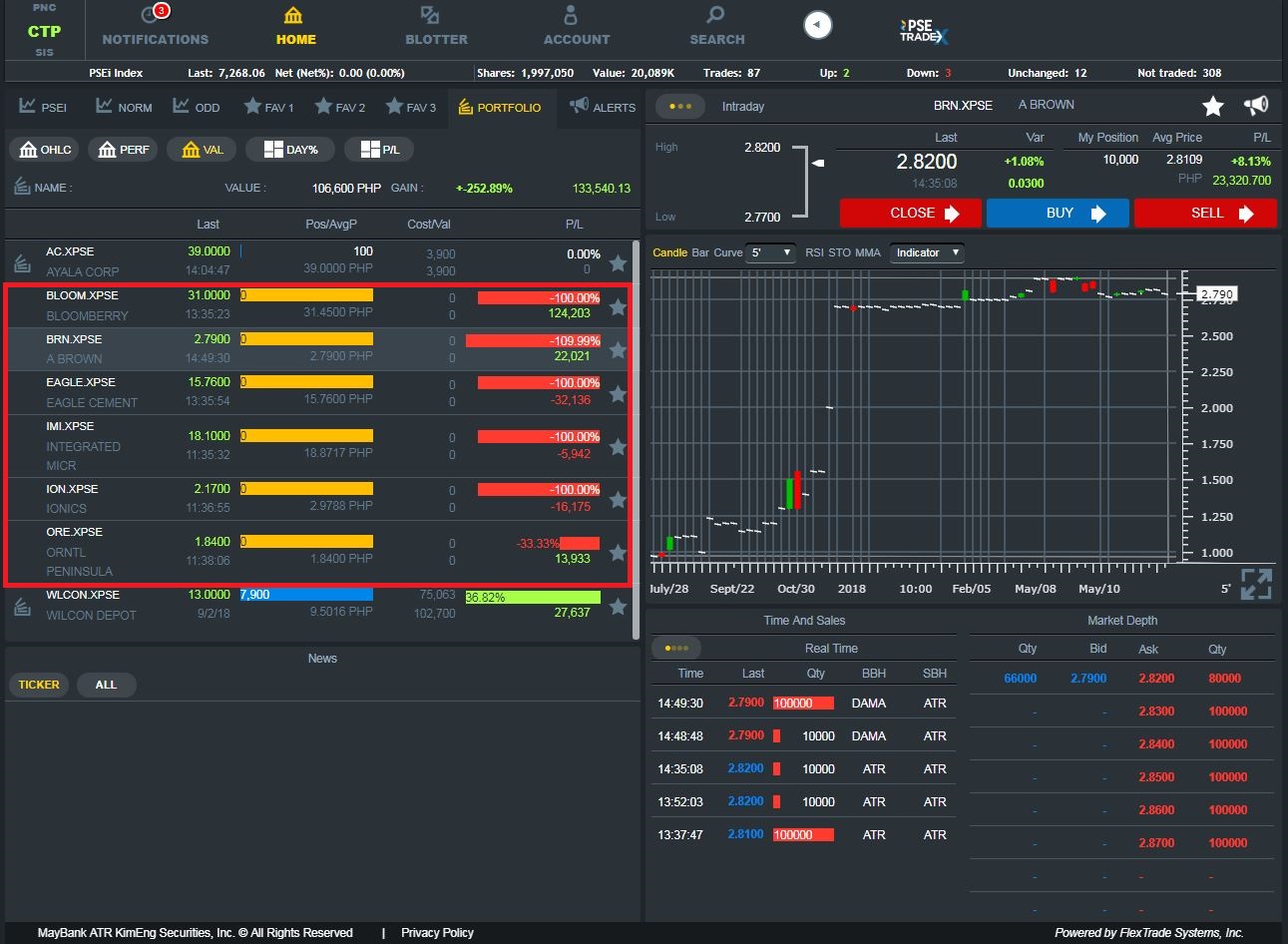Click the blue WLCON position bar
Screen dimensions: 1288x944
(x=306, y=595)
